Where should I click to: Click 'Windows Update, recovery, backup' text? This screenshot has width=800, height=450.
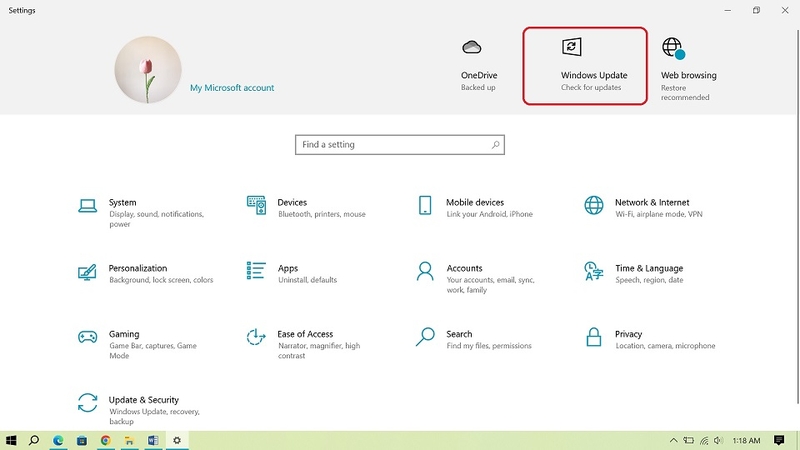[155, 416]
